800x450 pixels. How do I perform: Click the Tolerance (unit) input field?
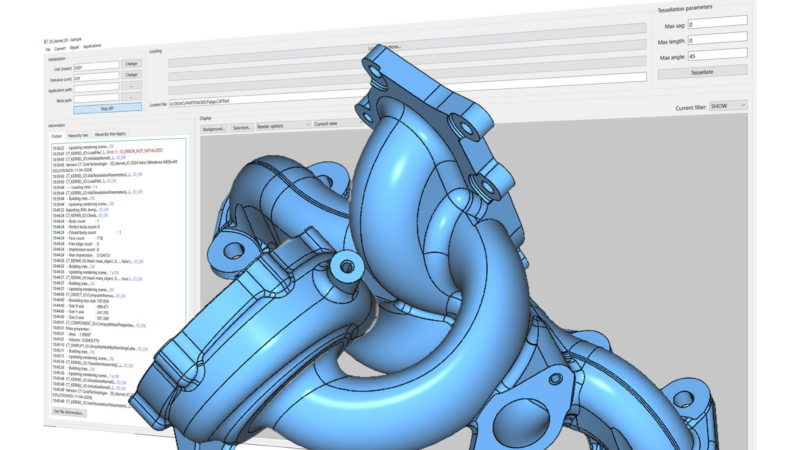coord(96,77)
